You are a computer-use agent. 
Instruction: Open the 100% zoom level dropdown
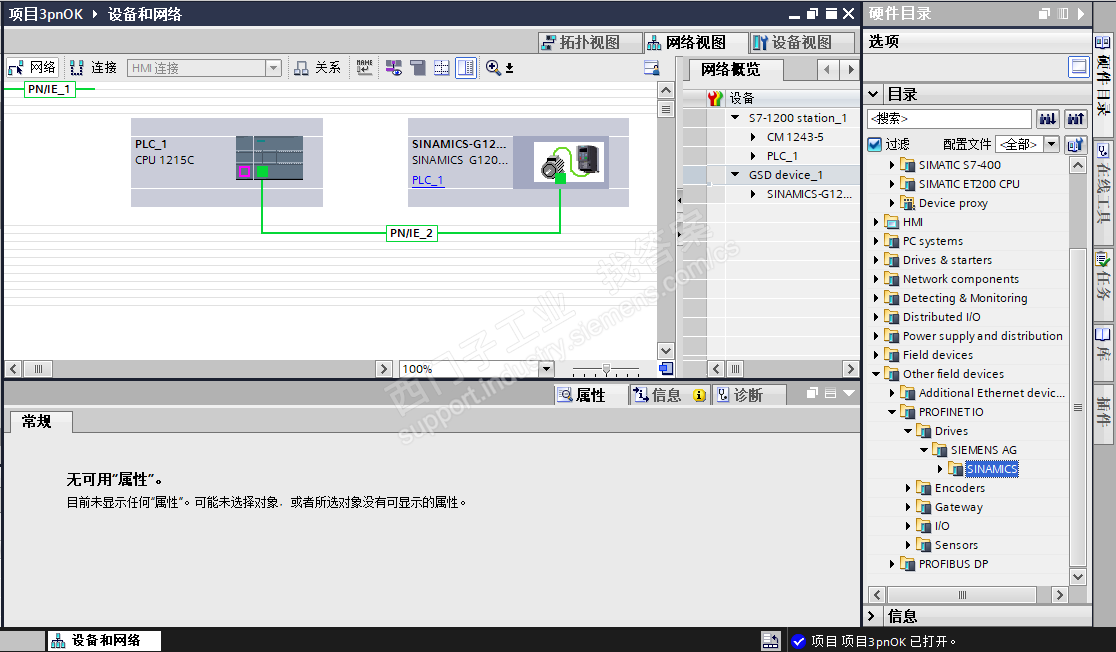[547, 369]
